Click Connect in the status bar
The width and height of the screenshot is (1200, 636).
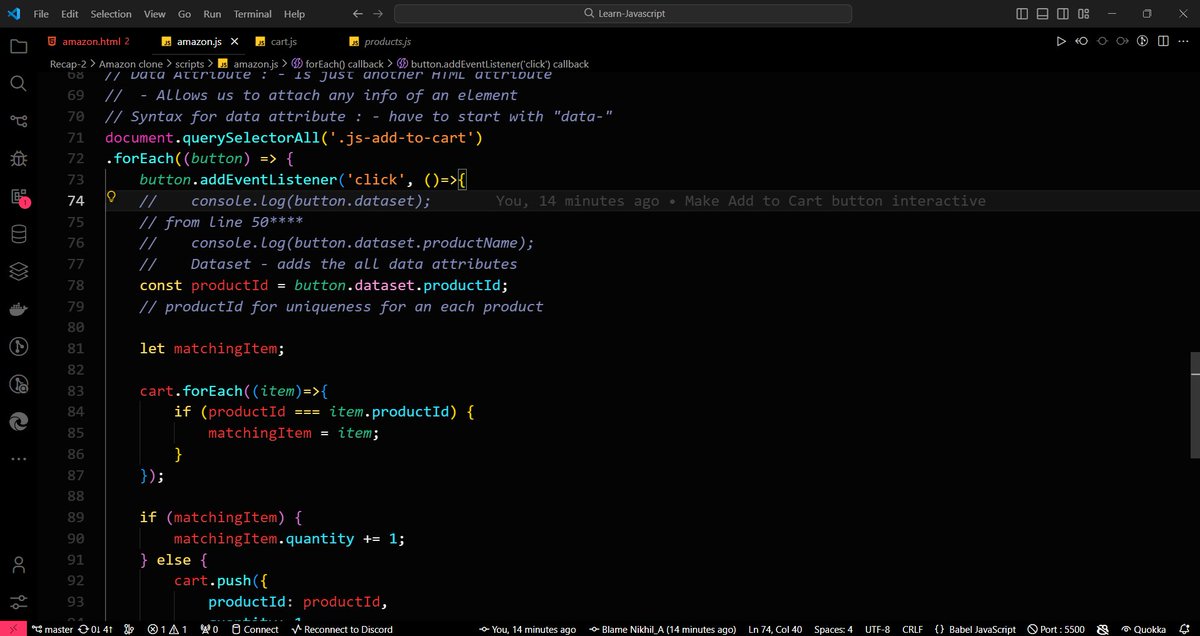pos(254,629)
